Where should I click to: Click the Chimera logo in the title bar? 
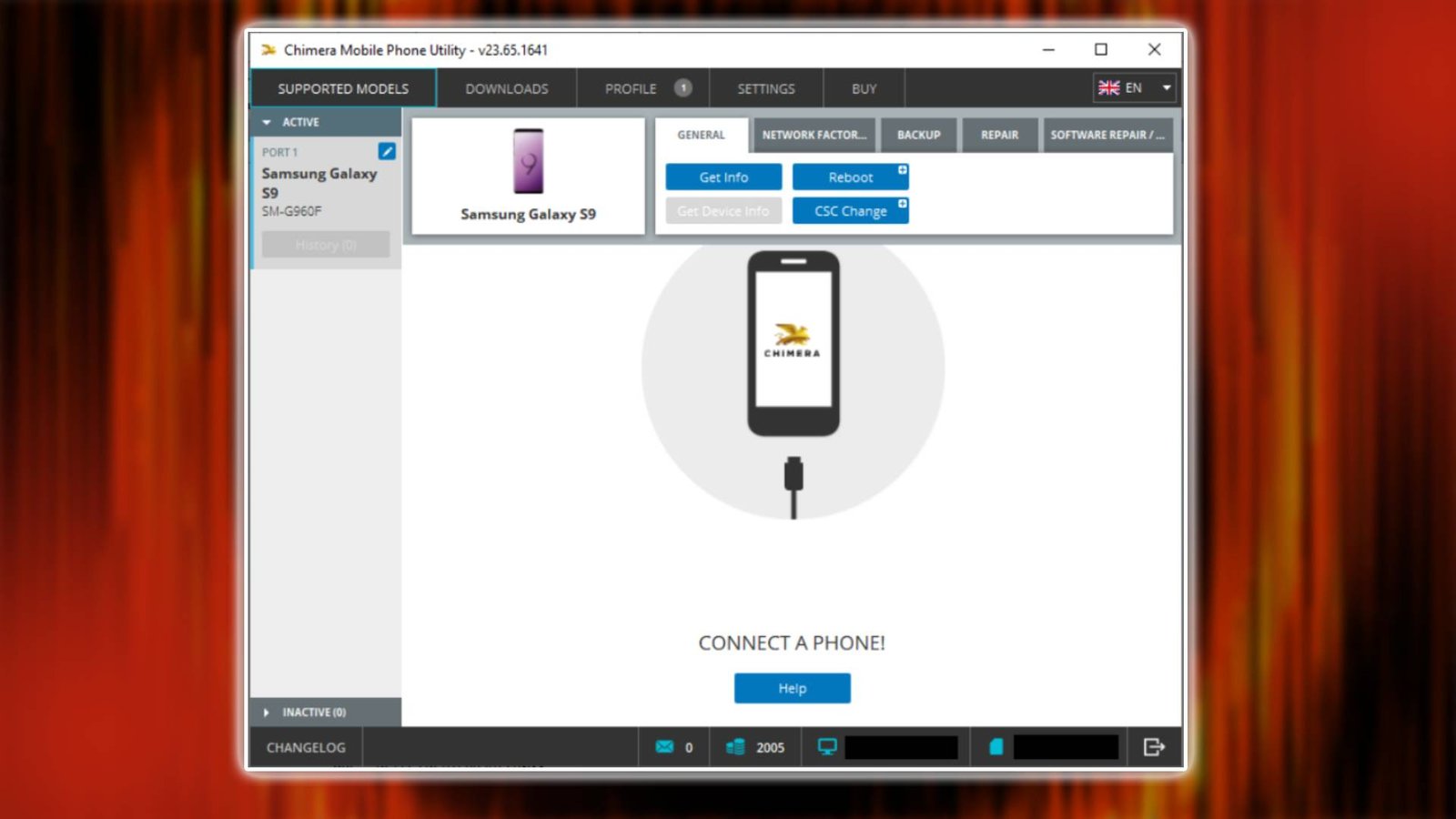[268, 50]
